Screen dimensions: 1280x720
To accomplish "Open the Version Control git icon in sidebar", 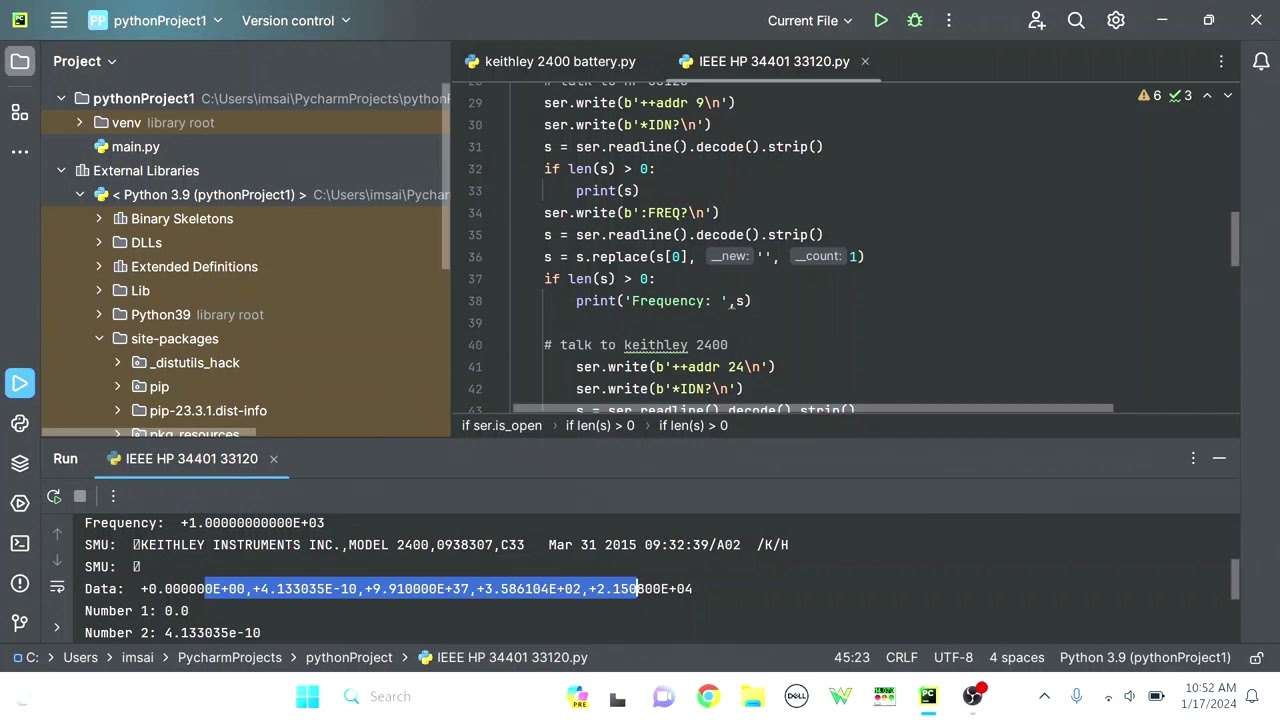I will coord(20,623).
